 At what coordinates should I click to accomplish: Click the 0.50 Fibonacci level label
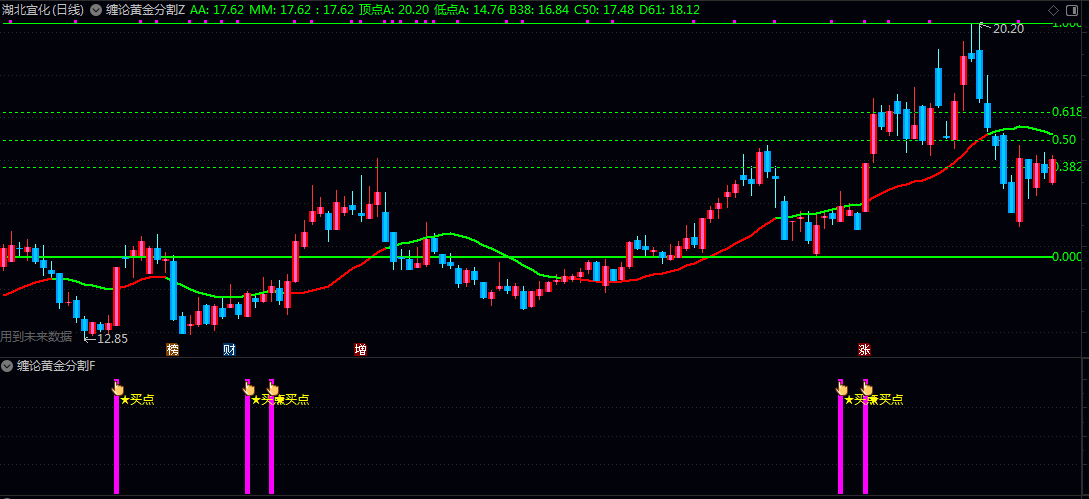pyautogui.click(x=1065, y=140)
